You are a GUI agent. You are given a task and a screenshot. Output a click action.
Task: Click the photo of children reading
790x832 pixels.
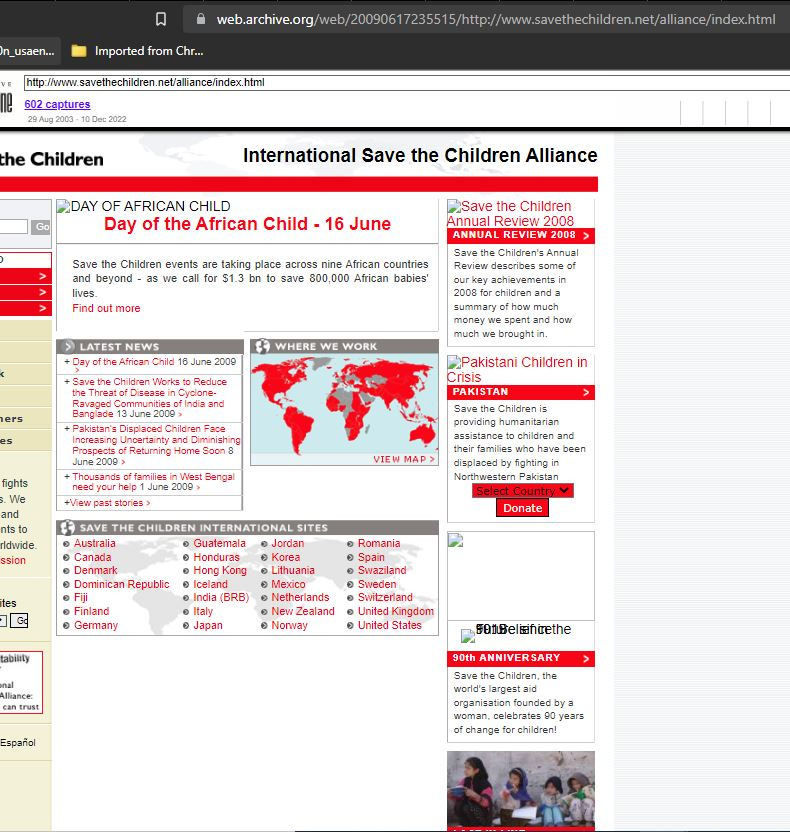point(521,790)
